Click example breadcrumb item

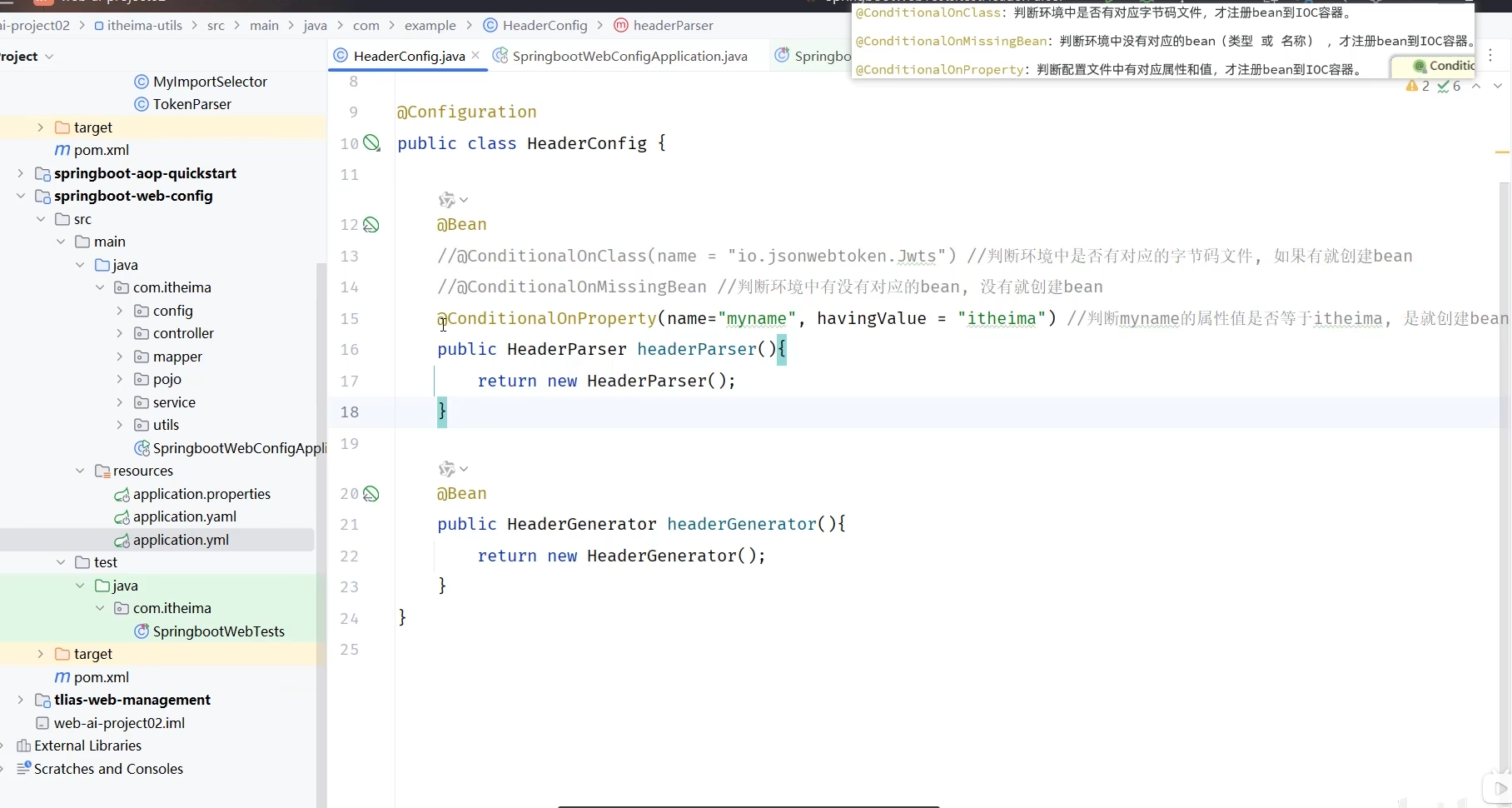point(430,25)
